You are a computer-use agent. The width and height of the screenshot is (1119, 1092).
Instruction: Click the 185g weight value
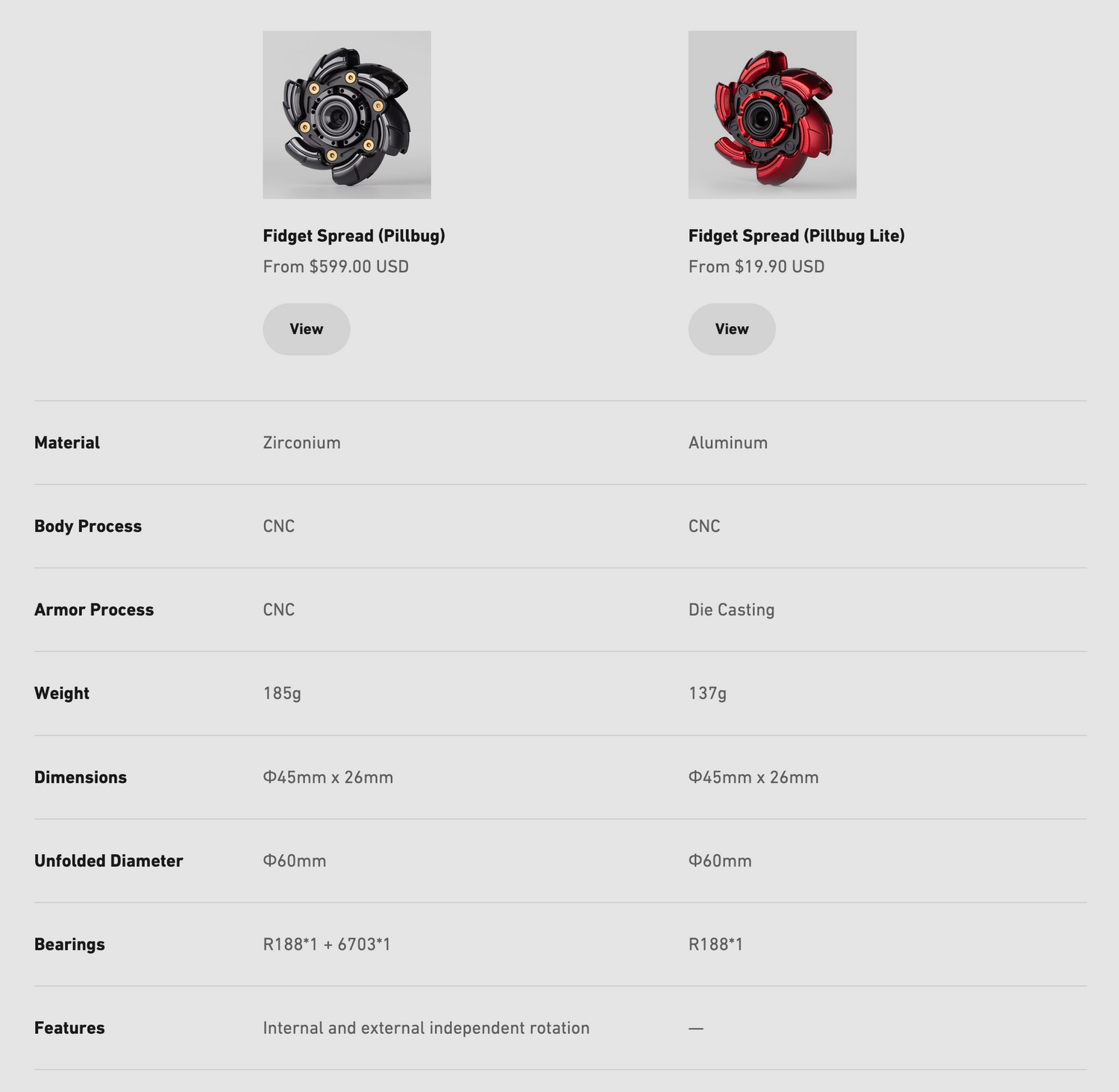click(x=282, y=694)
